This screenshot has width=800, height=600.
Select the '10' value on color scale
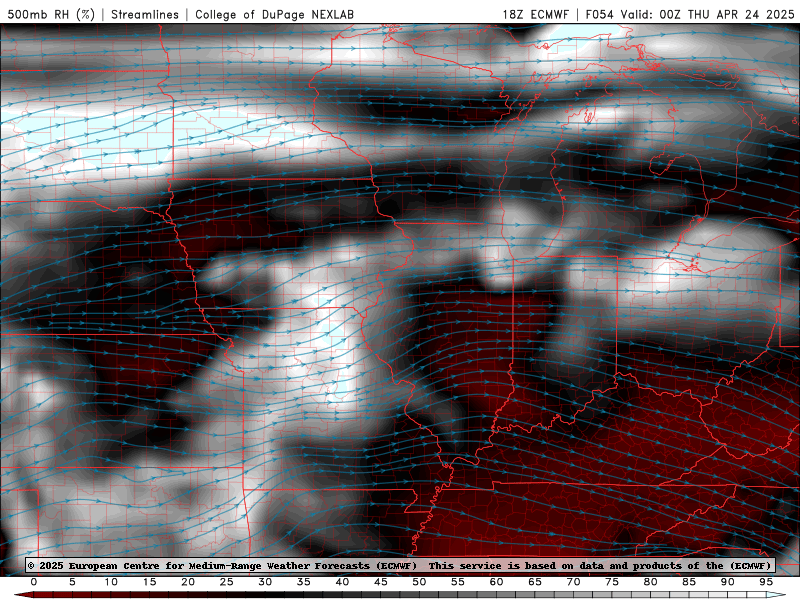111,582
